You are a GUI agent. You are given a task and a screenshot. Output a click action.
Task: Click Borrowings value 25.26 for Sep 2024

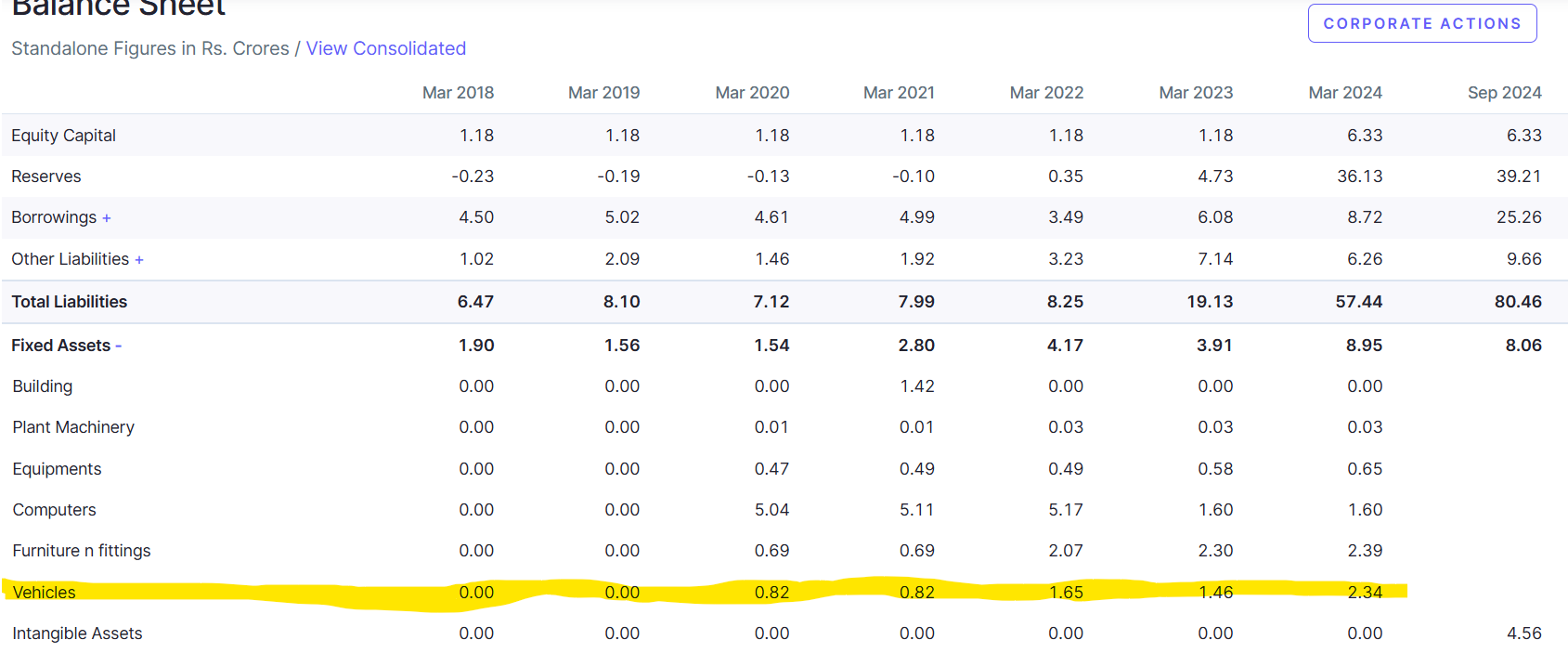(x=1519, y=217)
